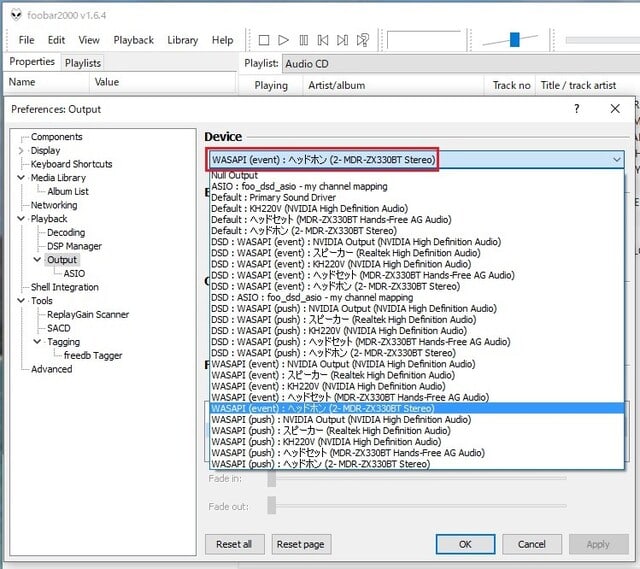
Task: Click the help question mark in Preferences
Action: (x=576, y=109)
